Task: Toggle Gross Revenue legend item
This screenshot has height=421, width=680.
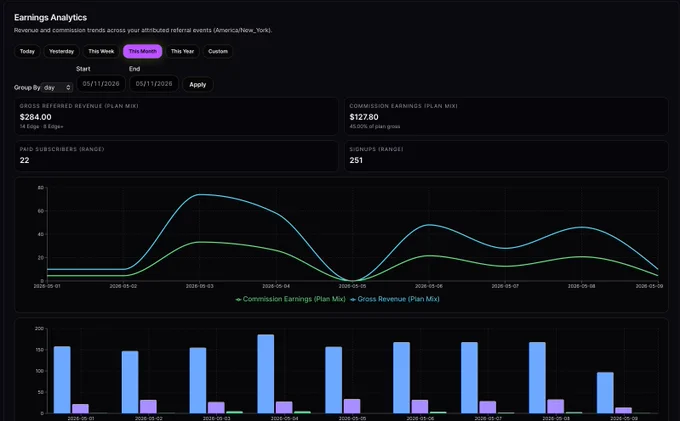Action: [395, 299]
